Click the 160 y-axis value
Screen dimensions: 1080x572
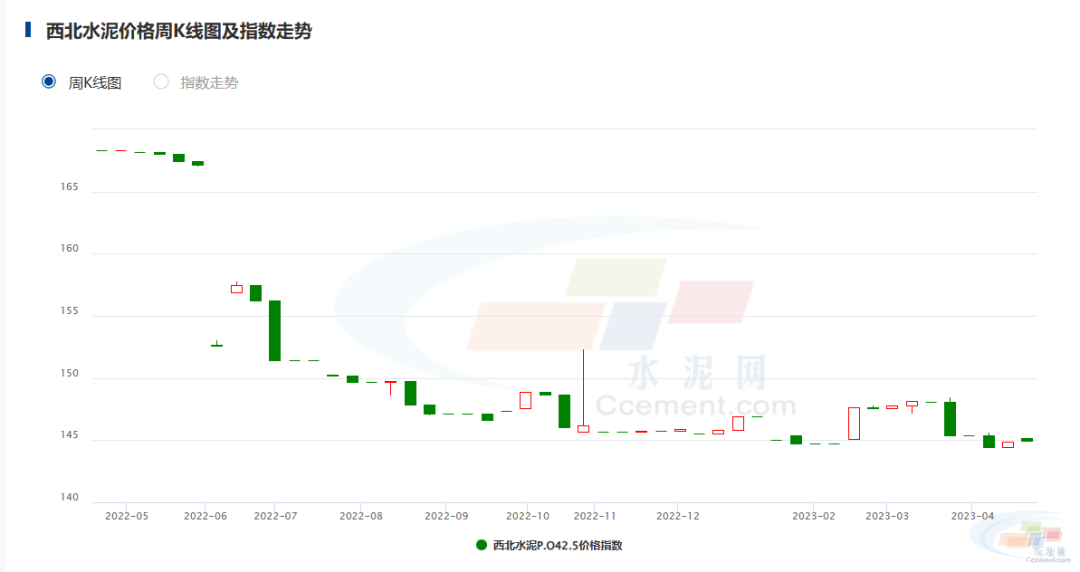pyautogui.click(x=69, y=248)
